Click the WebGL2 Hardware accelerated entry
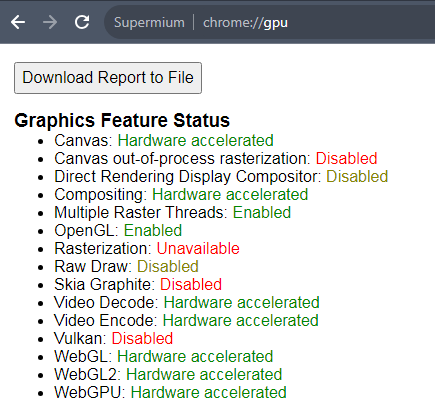Image resolution: width=435 pixels, height=407 pixels. click(168, 374)
